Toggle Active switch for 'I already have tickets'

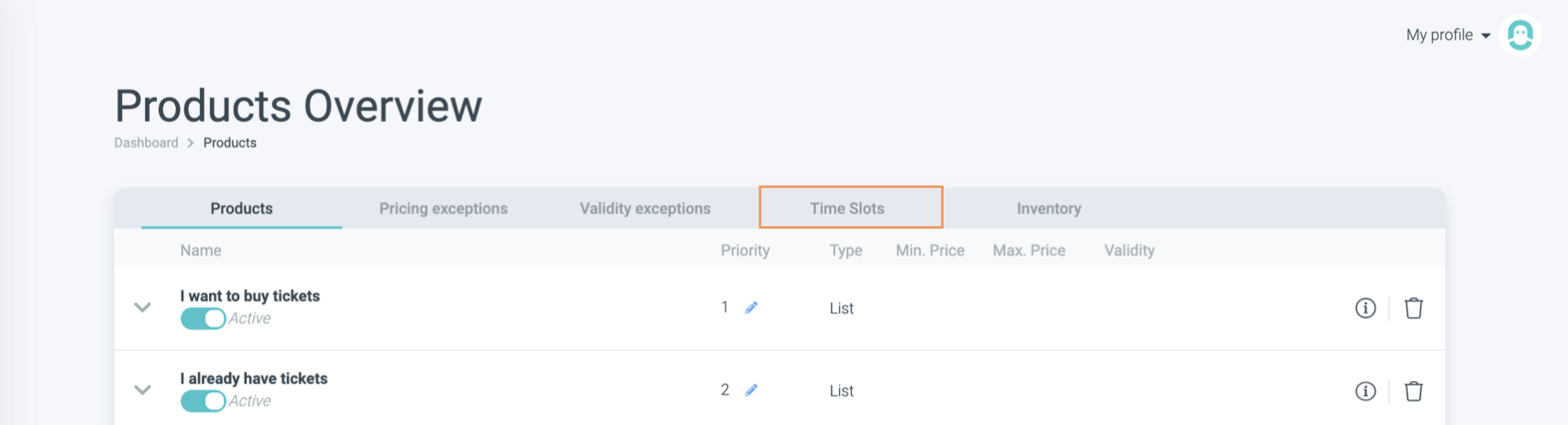[x=203, y=401]
